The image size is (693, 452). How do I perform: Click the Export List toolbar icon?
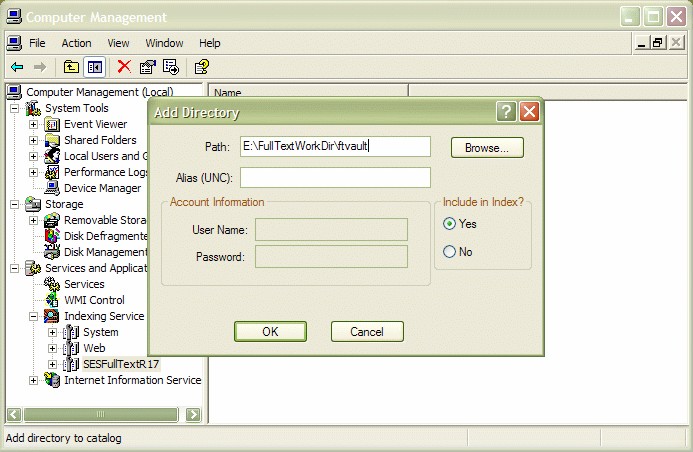tap(171, 67)
